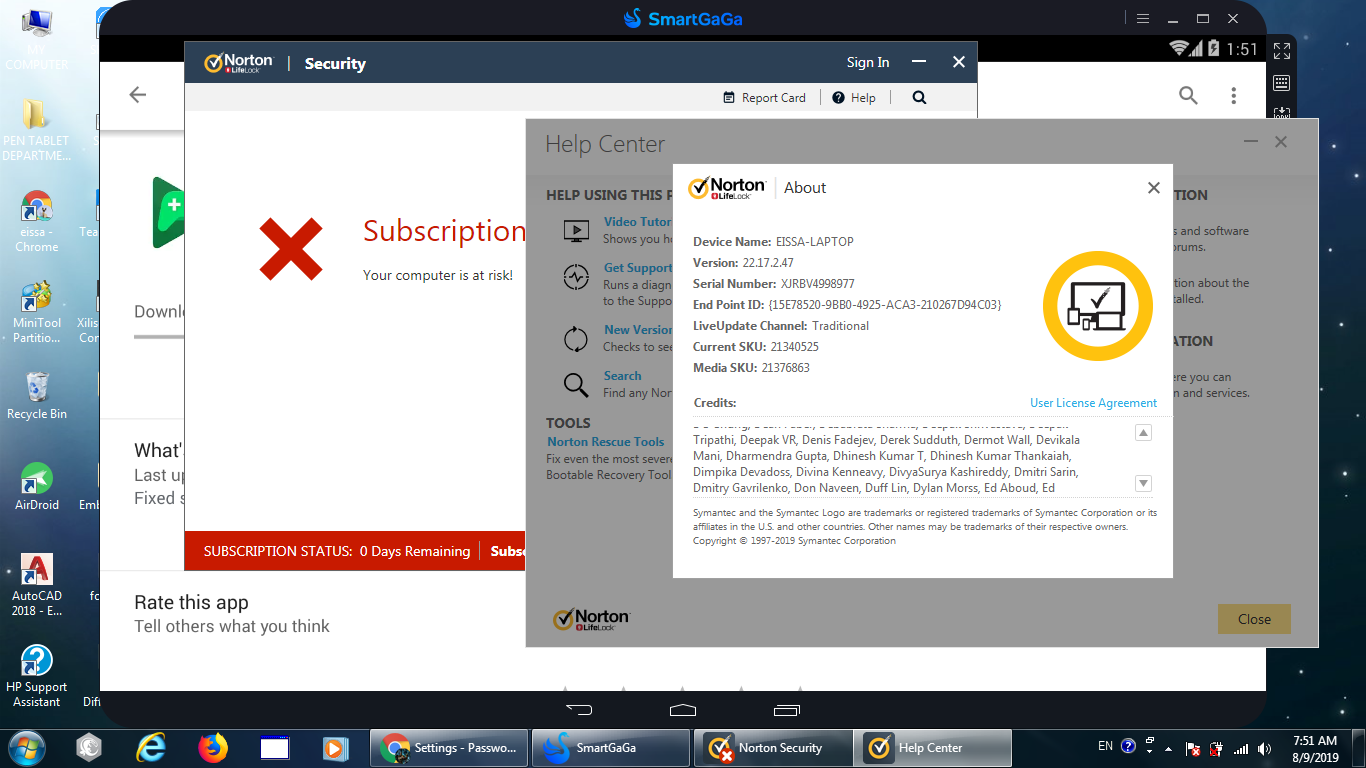Click the Norton device checkmark badge in About
The height and width of the screenshot is (768, 1366).
[x=1097, y=306]
